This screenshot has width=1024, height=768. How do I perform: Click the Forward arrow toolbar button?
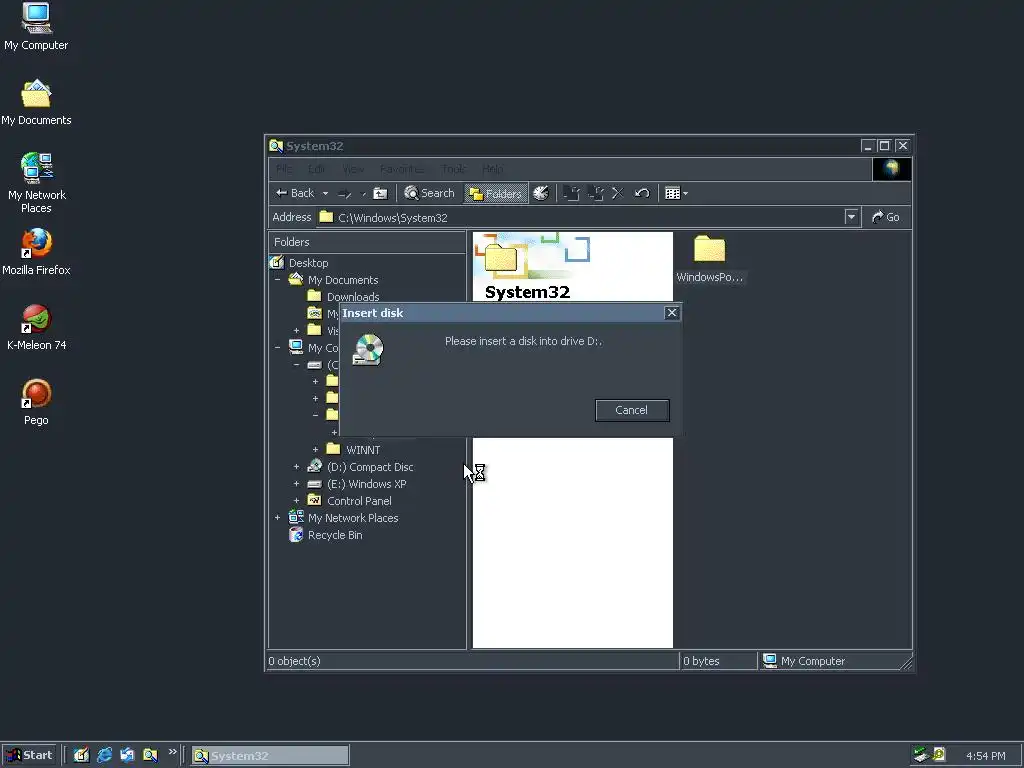click(345, 193)
